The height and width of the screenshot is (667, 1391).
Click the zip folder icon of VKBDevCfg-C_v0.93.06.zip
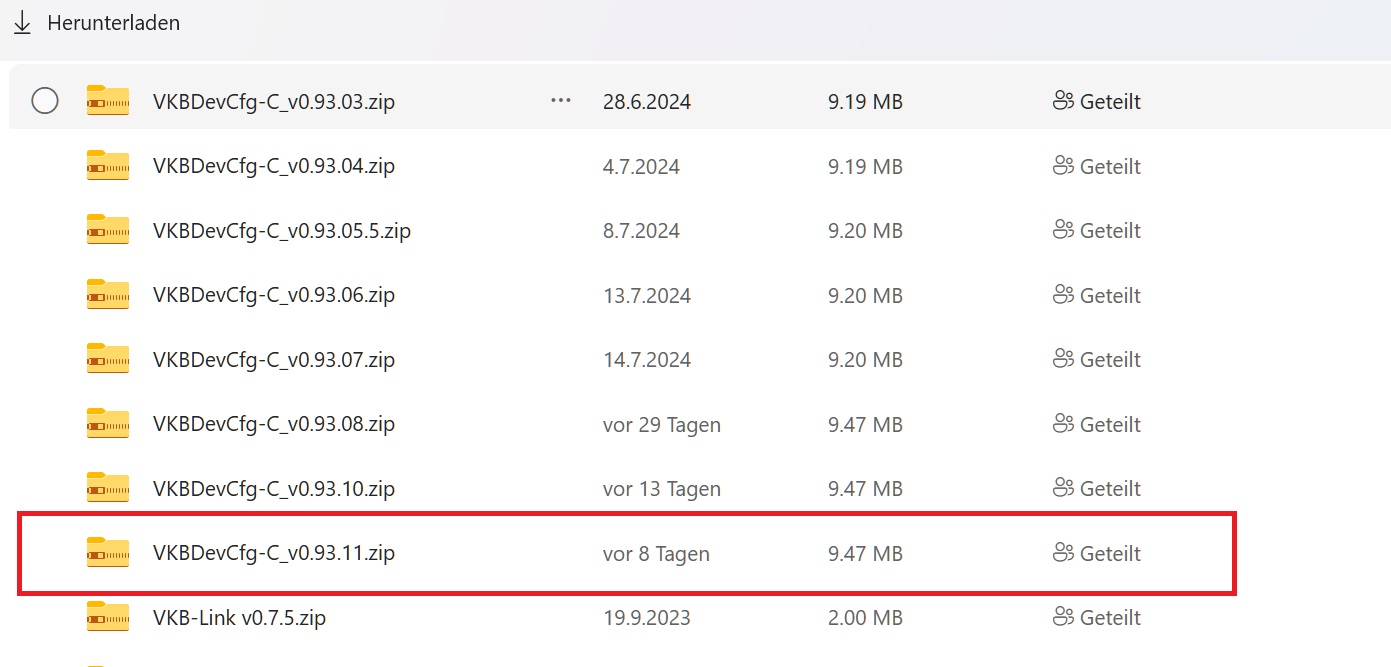(x=108, y=295)
